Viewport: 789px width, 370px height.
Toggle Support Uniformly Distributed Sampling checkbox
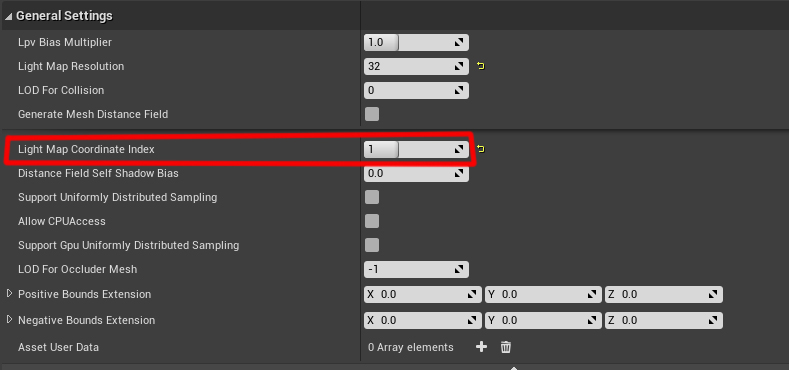[372, 197]
